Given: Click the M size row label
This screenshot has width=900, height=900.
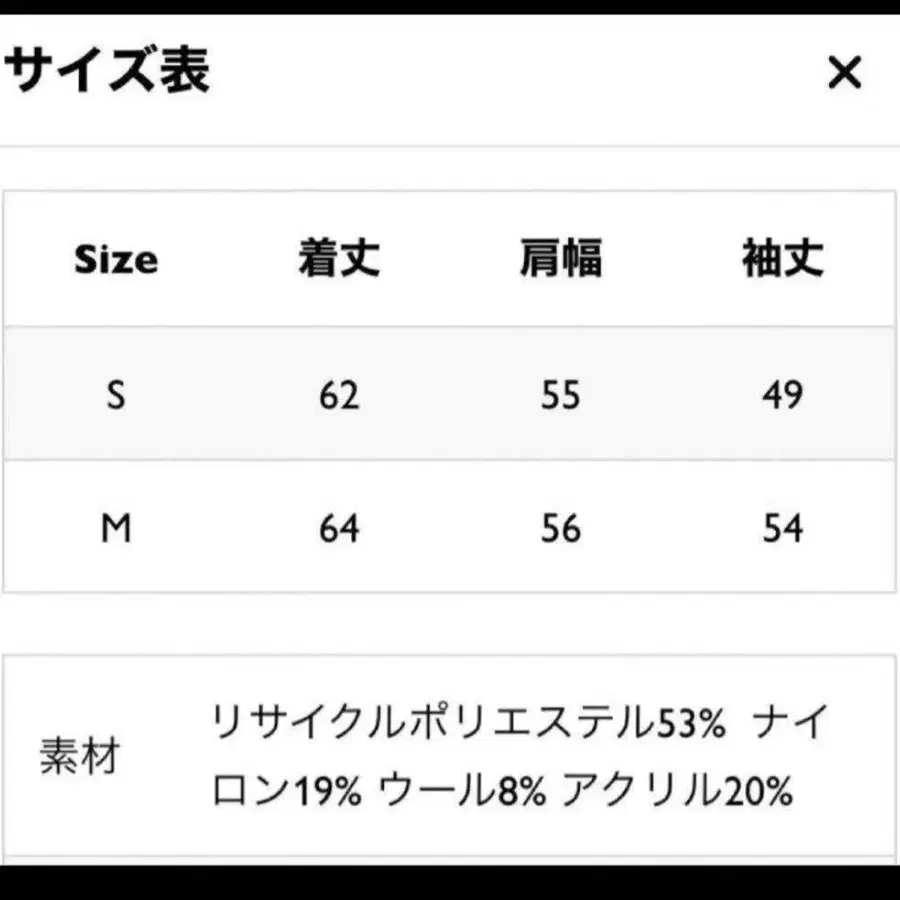Looking at the screenshot, I should (x=116, y=528).
